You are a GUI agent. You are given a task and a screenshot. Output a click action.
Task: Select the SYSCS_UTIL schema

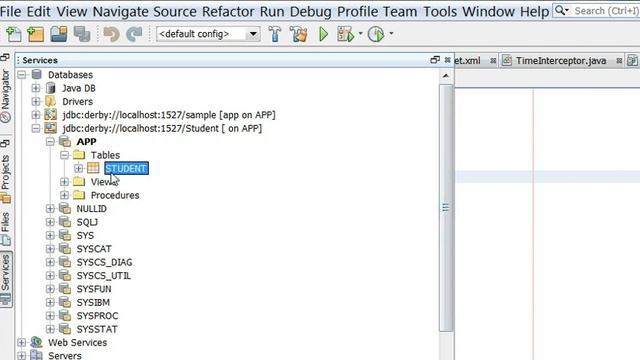pos(104,276)
